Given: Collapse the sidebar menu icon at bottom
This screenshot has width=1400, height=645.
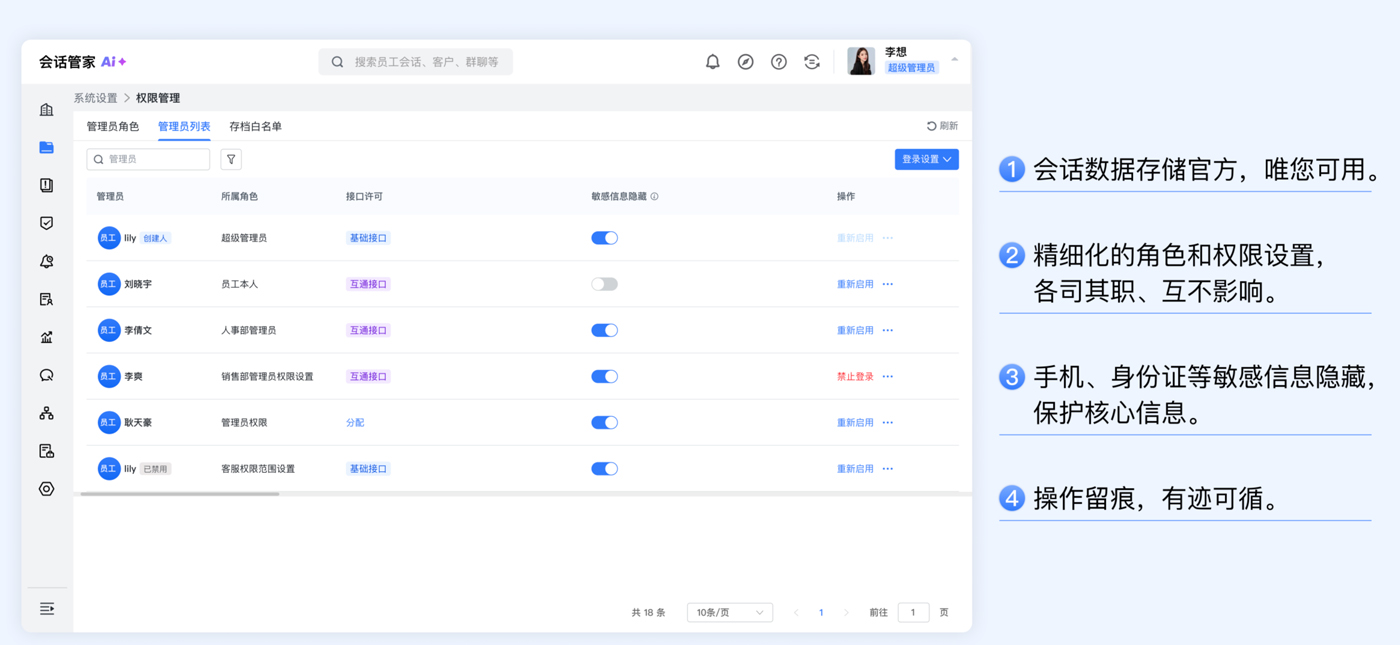Looking at the screenshot, I should (x=46, y=608).
